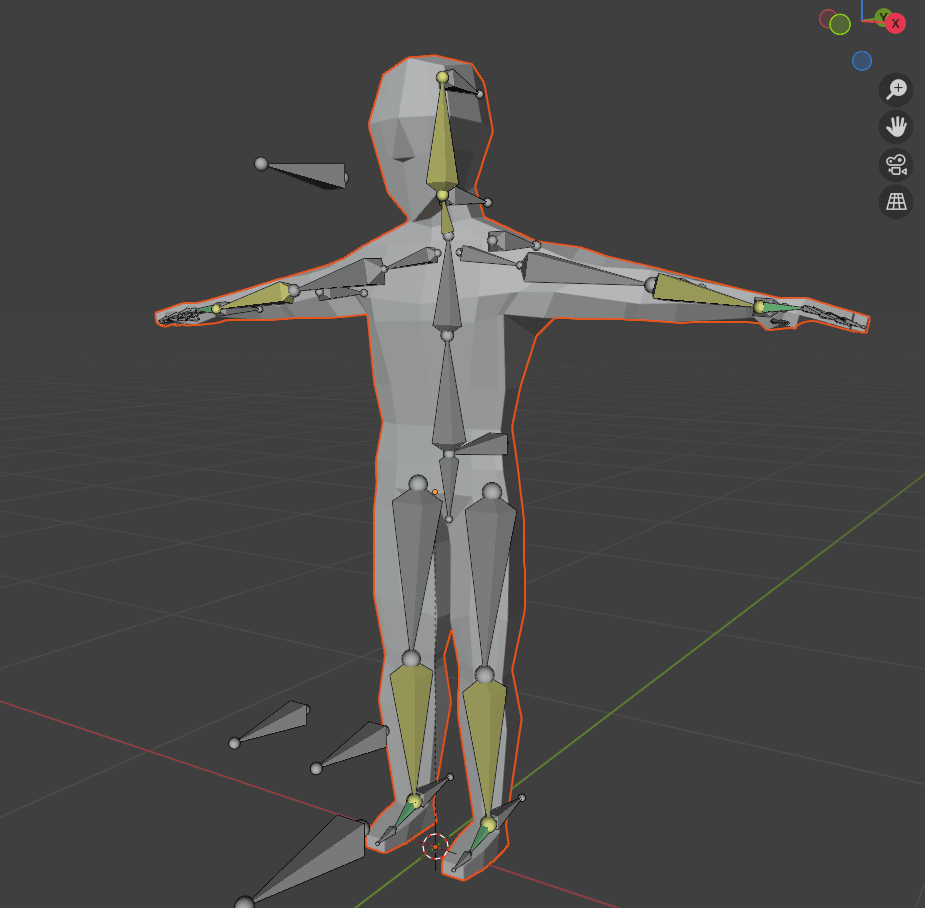Switch perspective/orthographic with the grid icon

(896, 202)
